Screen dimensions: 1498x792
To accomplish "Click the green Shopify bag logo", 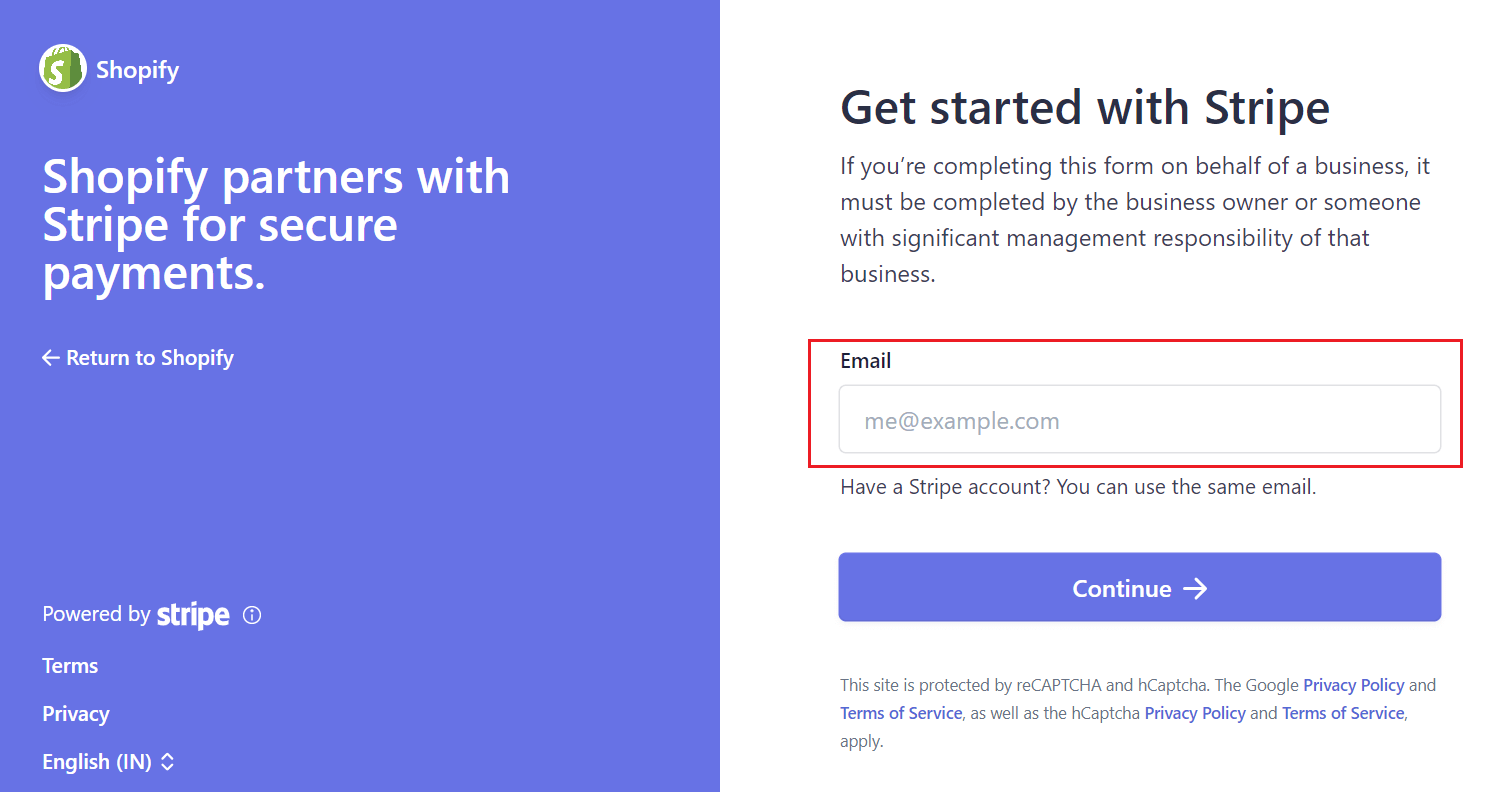I will click(x=61, y=68).
